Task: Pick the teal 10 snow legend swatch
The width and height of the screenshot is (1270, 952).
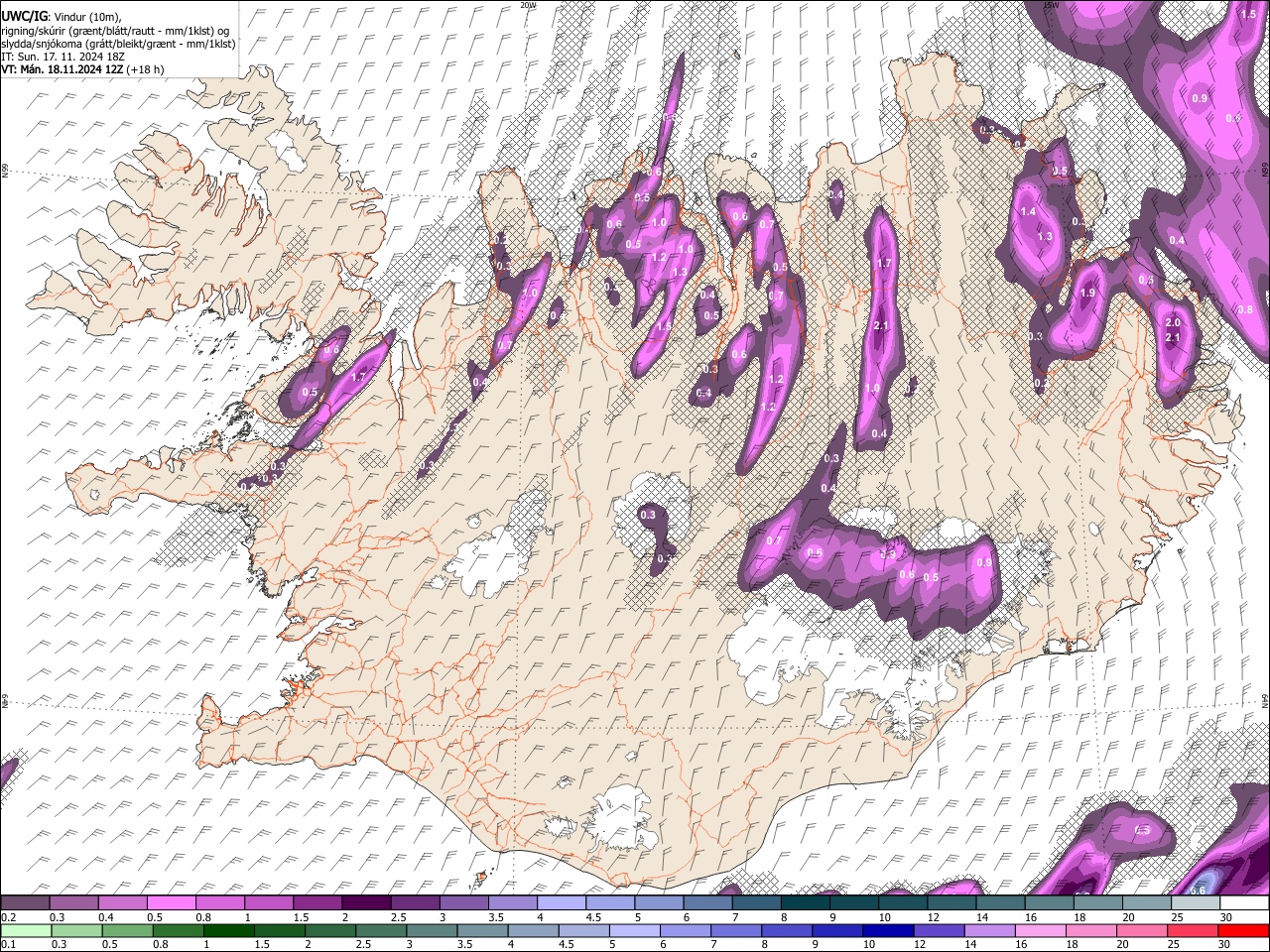Action: 903,903
